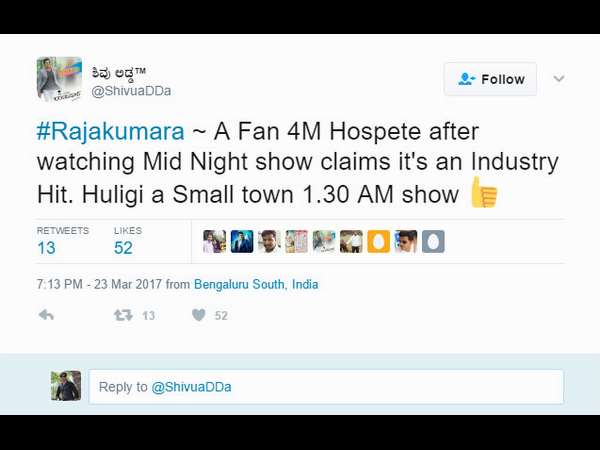Open the sunglasses liker avatar
The width and height of the screenshot is (600, 450).
406,241
